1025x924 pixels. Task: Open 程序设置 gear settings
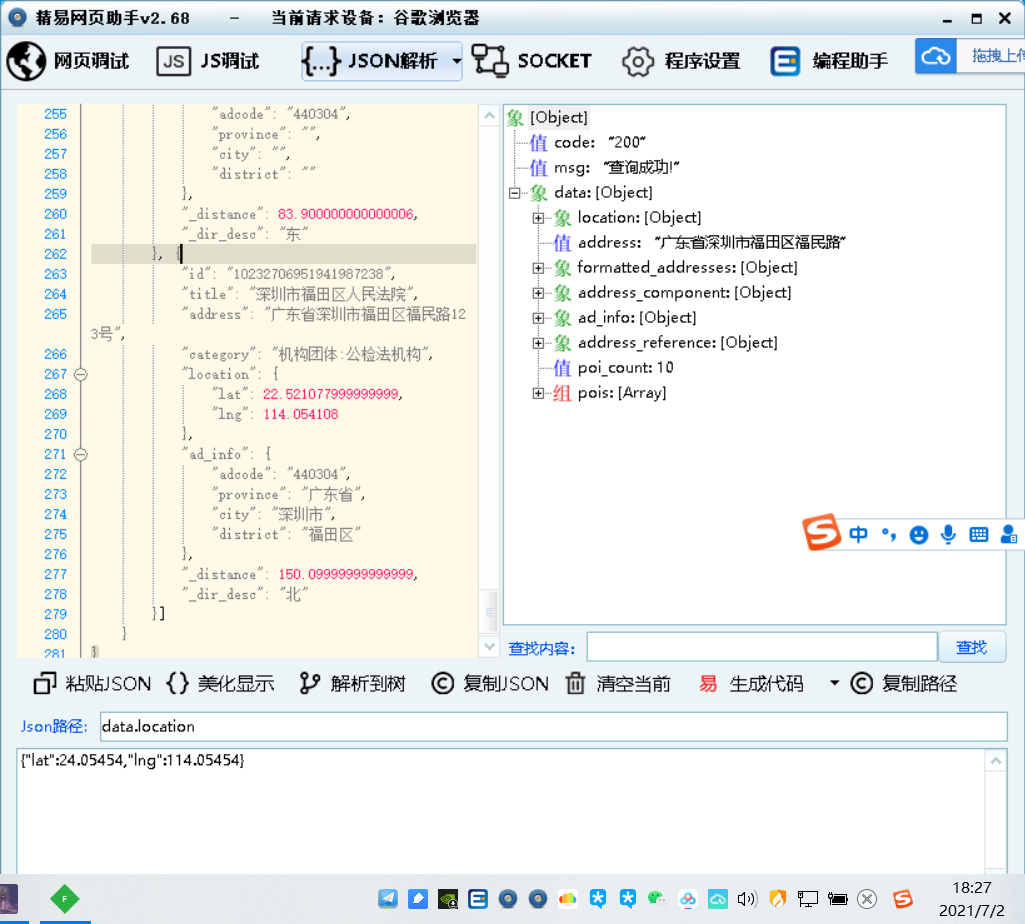681,61
